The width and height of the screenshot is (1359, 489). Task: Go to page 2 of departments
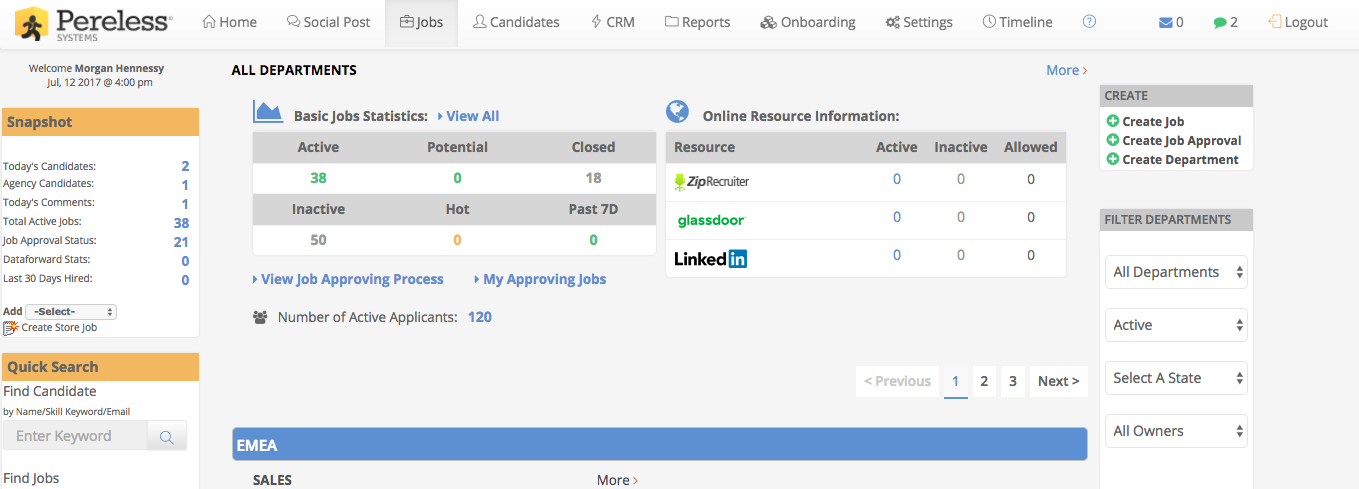[984, 381]
